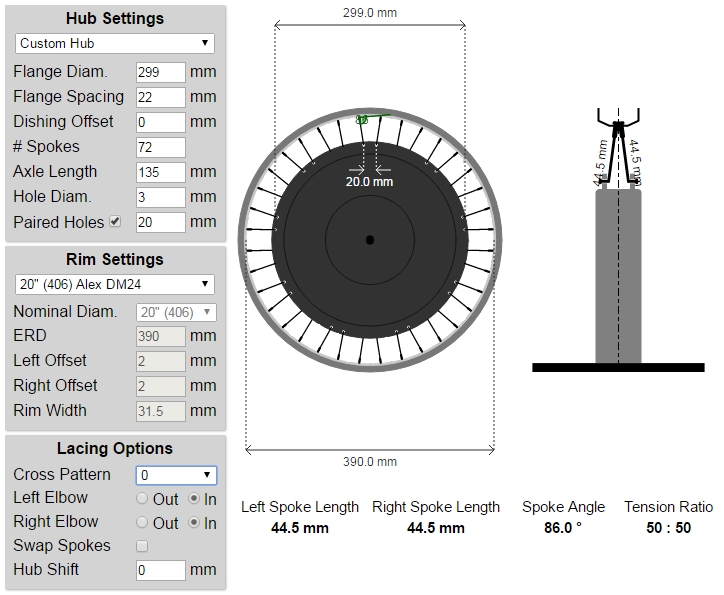This screenshot has height=595, width=724.
Task: Click the Hole Diam. input field
Action: pos(160,197)
